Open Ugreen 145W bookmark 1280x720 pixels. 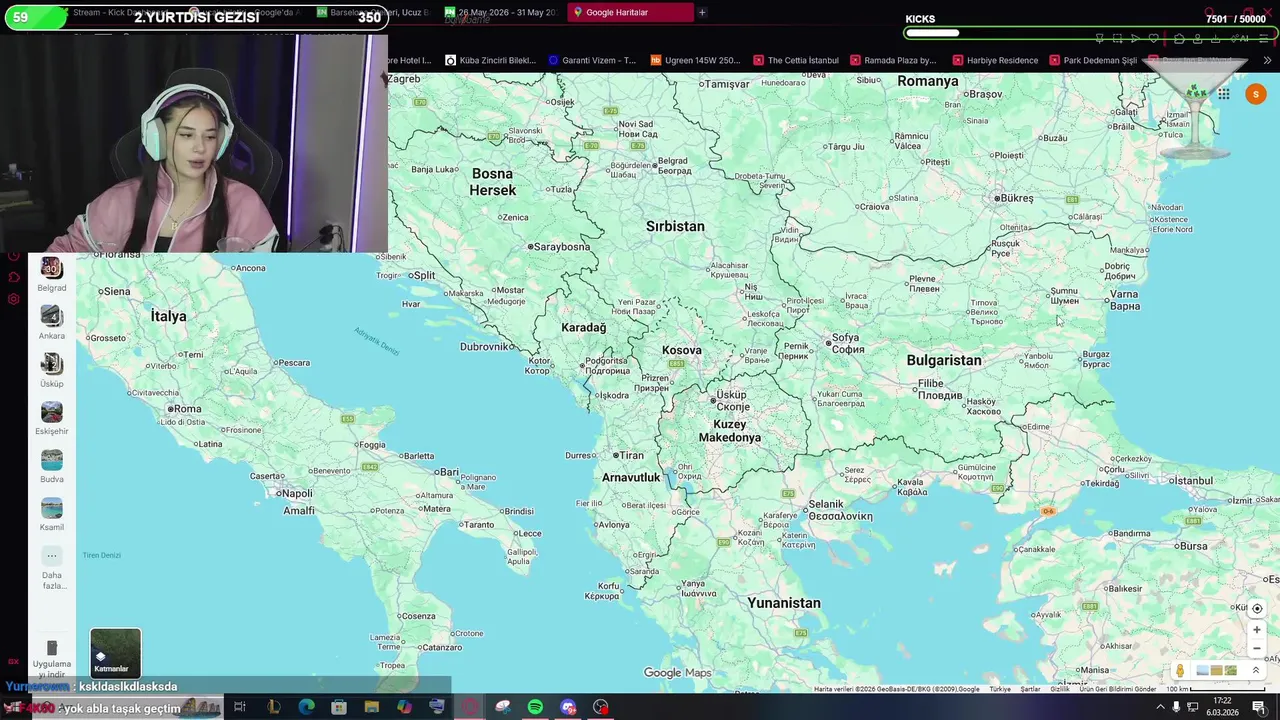(695, 60)
